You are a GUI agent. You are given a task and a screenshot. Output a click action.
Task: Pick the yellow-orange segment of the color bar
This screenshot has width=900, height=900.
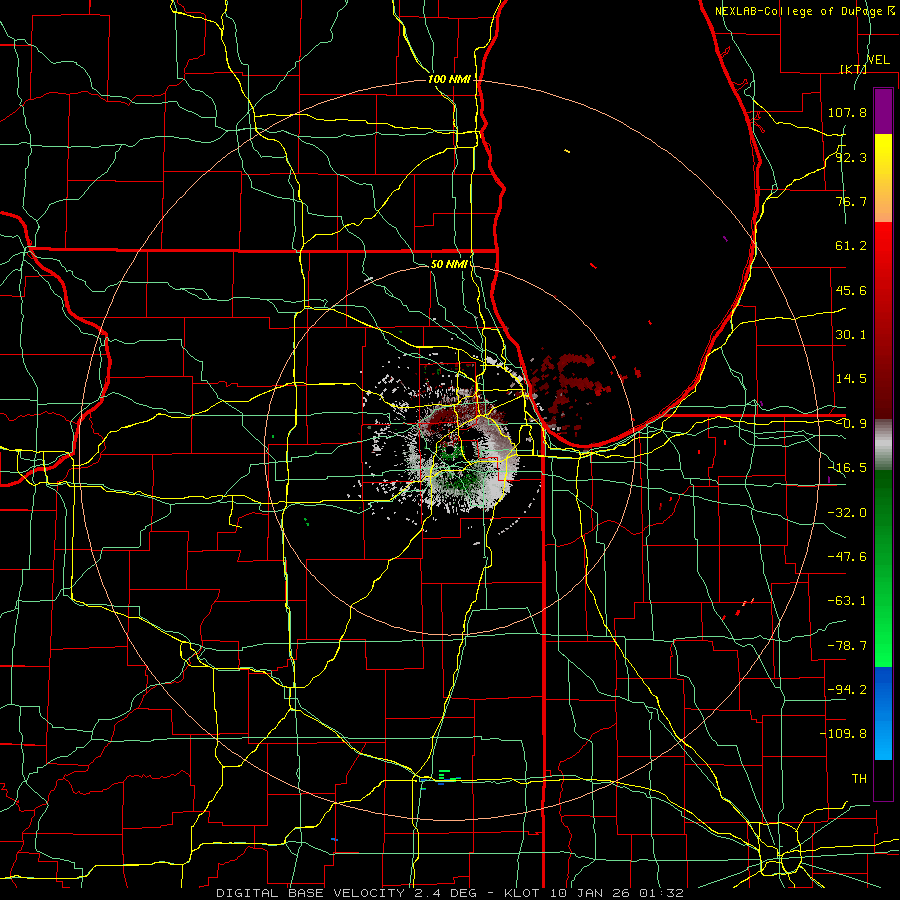883,179
